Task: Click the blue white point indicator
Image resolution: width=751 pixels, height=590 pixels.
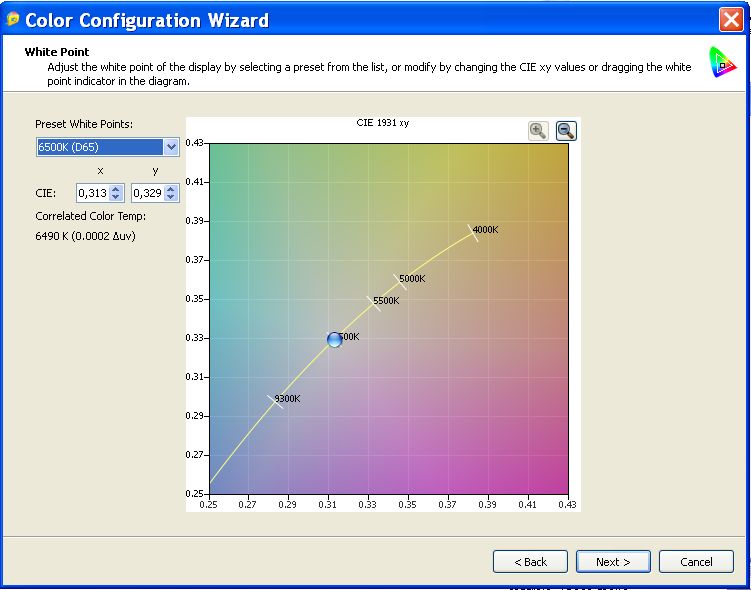Action: [335, 340]
